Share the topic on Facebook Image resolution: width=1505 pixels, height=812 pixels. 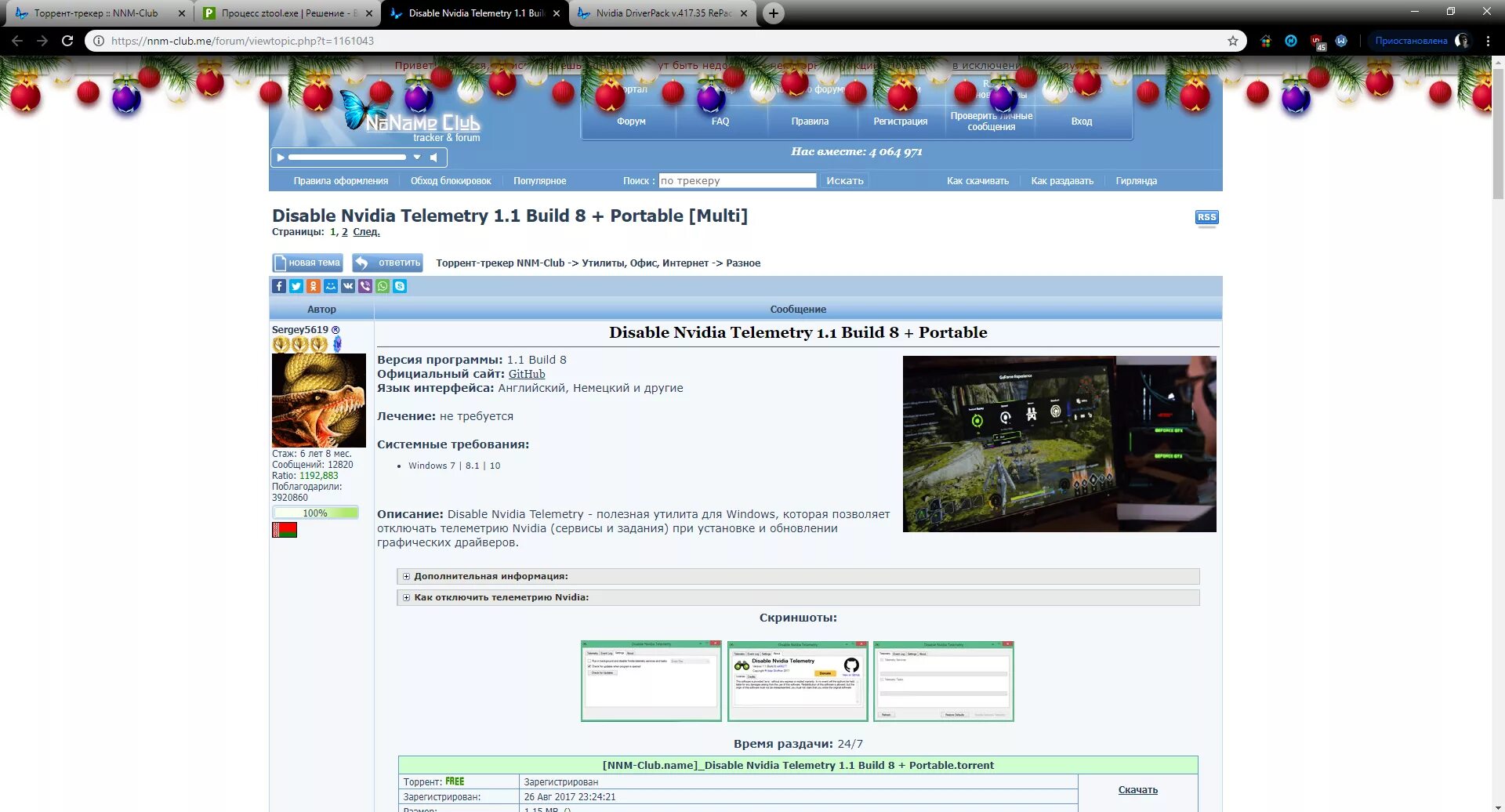click(x=279, y=286)
